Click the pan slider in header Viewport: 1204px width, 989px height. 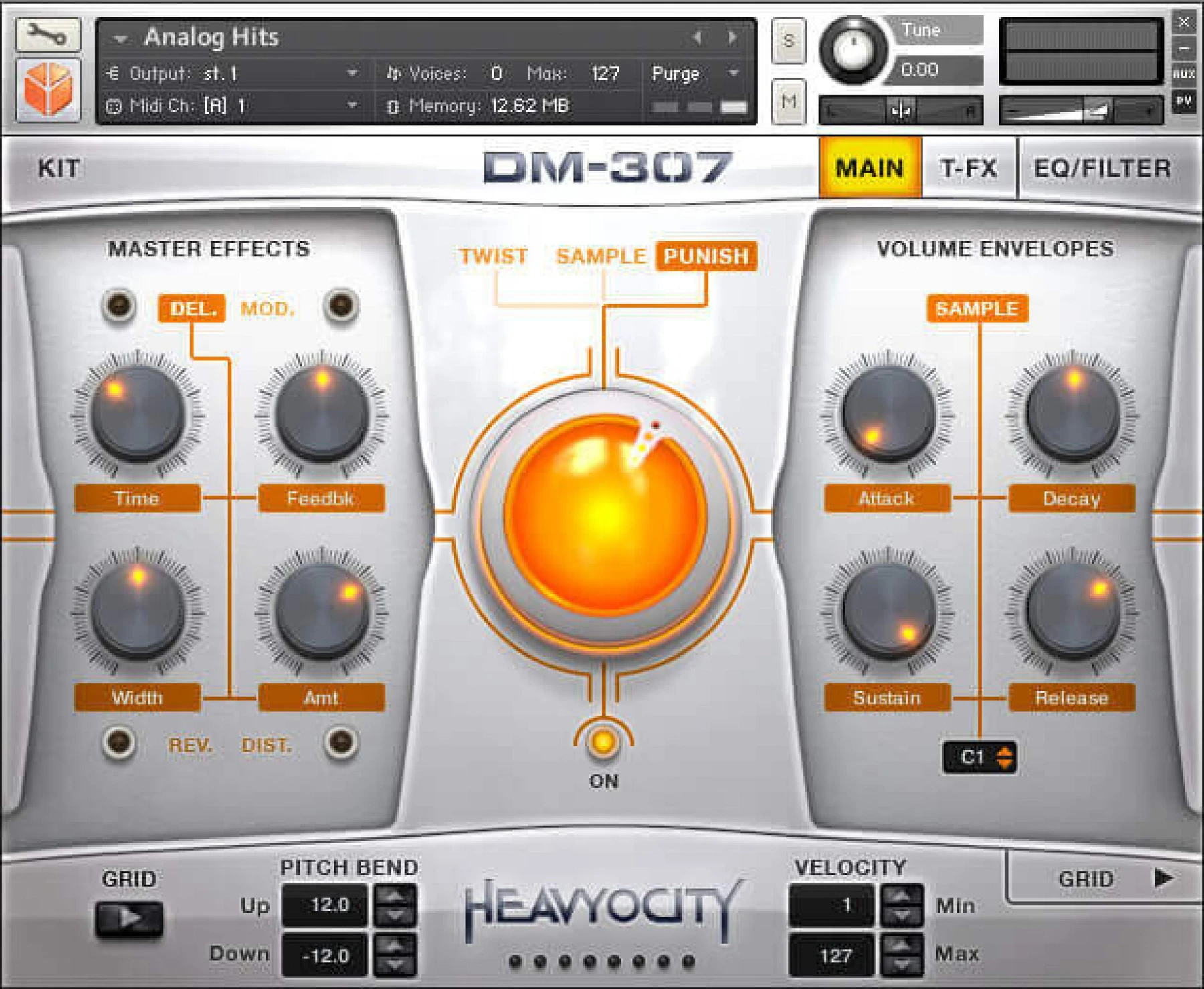pyautogui.click(x=901, y=110)
